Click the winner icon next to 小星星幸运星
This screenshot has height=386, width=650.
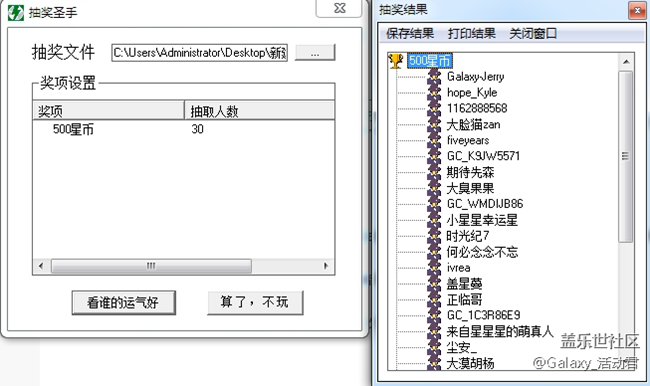[x=434, y=220]
